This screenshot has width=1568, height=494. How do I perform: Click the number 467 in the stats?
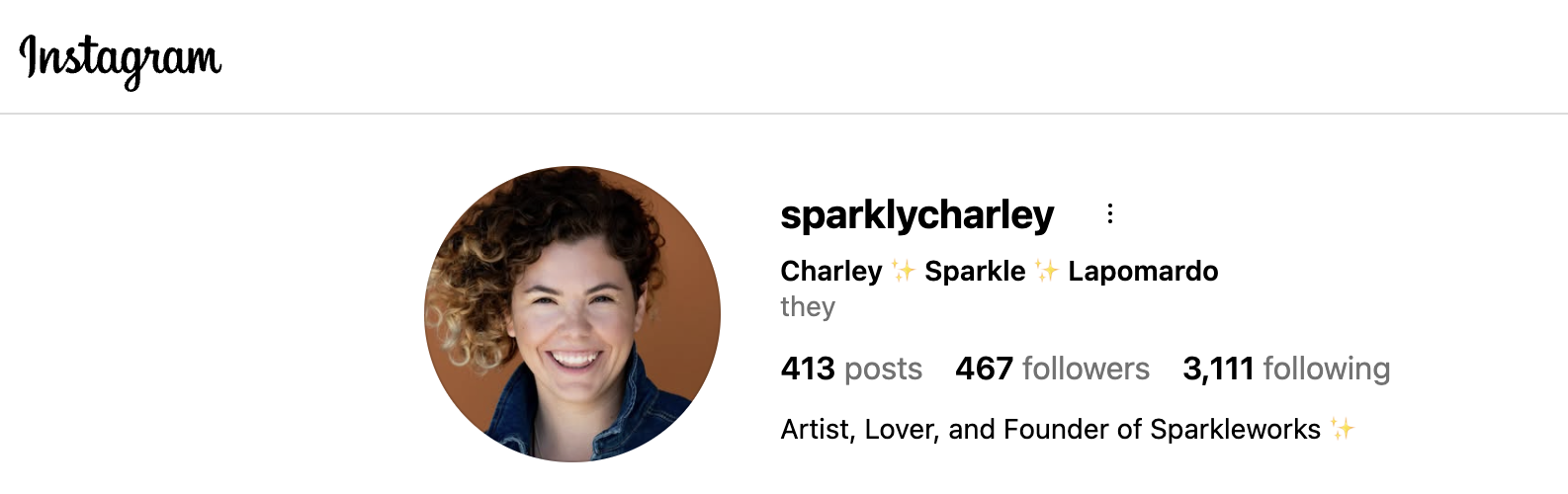(984, 369)
